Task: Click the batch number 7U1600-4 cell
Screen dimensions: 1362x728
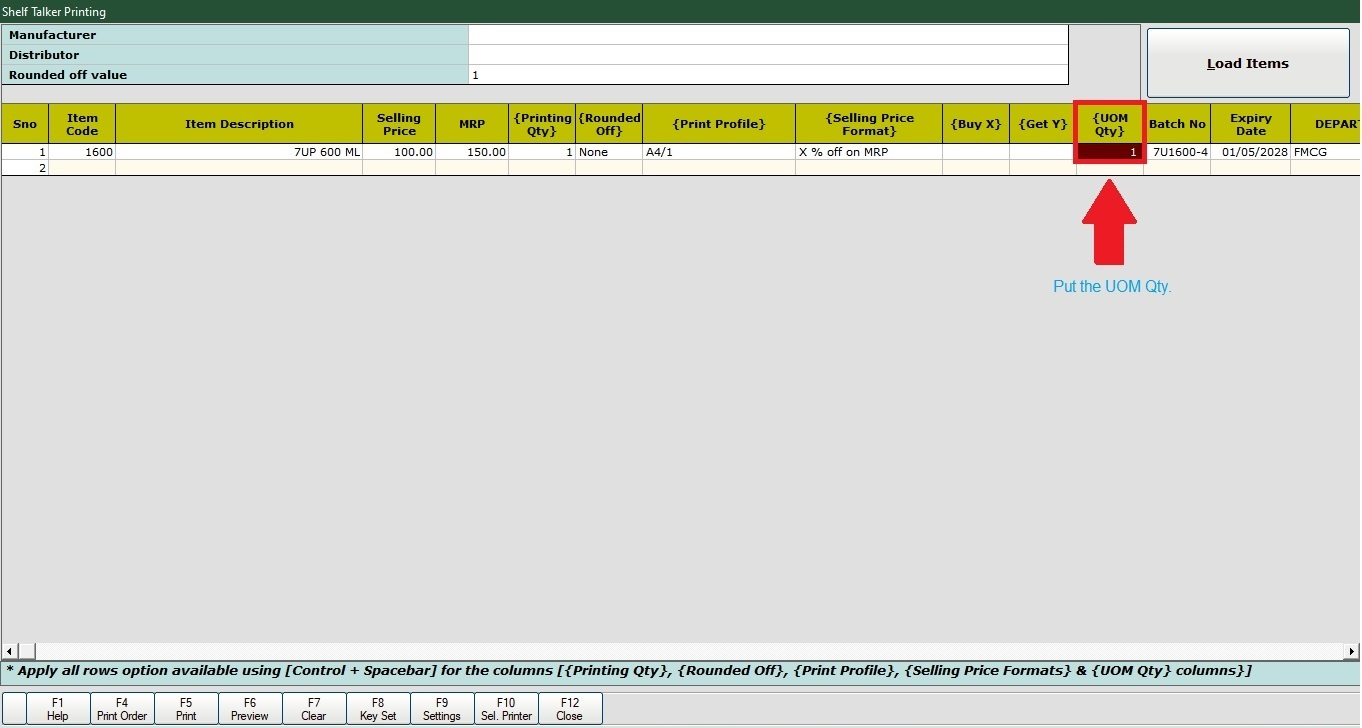Action: 1177,152
